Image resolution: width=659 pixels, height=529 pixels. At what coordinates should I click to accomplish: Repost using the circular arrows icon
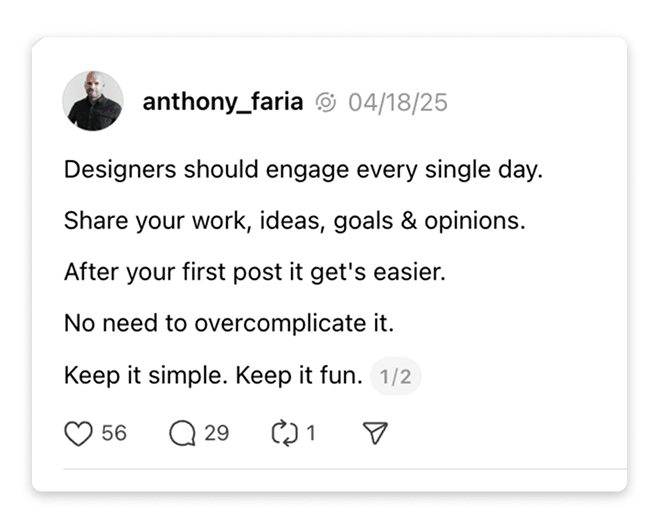click(285, 433)
